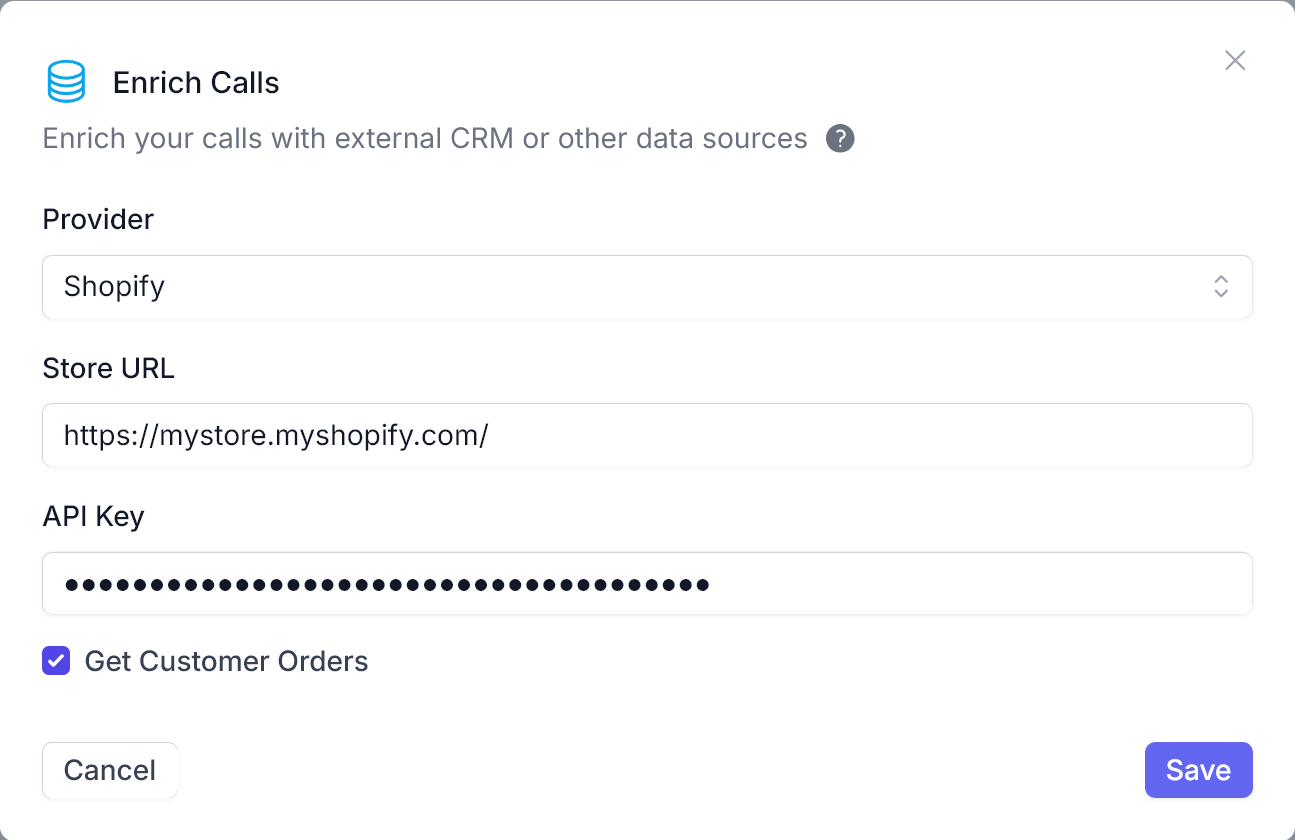Click the masked API key dots
Image resolution: width=1295 pixels, height=840 pixels.
[387, 584]
